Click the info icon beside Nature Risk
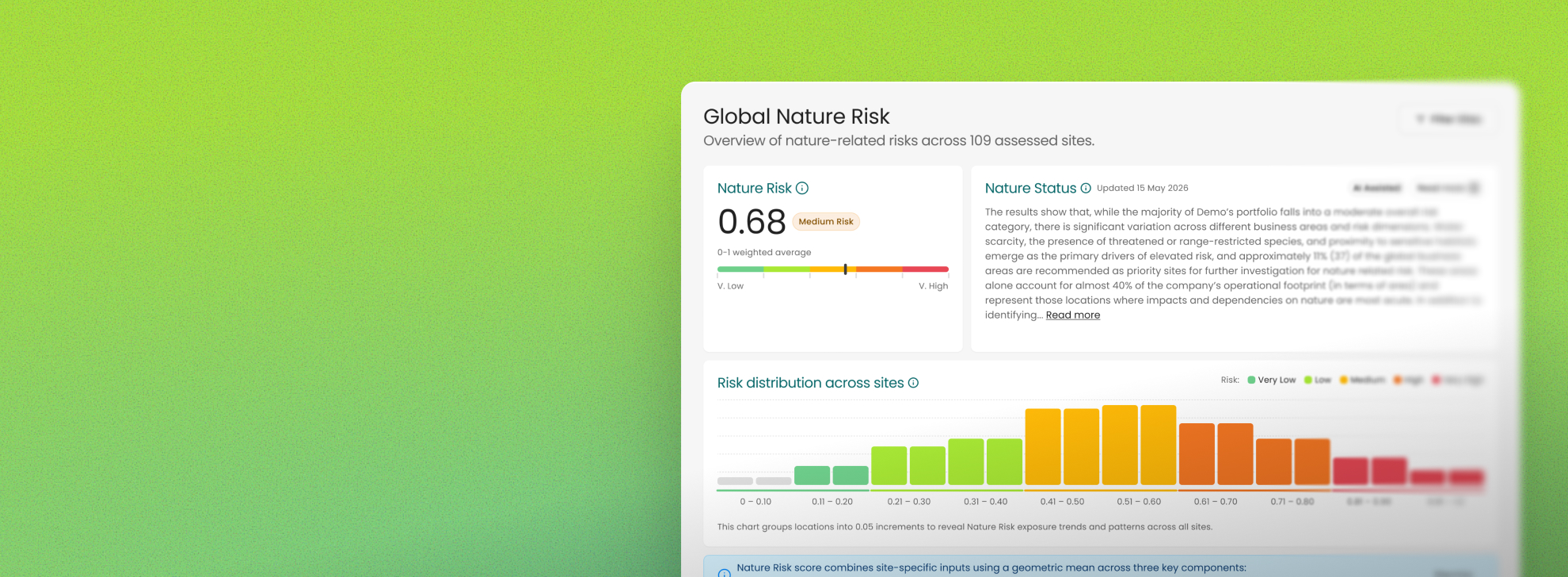1568x577 pixels. [x=802, y=188]
